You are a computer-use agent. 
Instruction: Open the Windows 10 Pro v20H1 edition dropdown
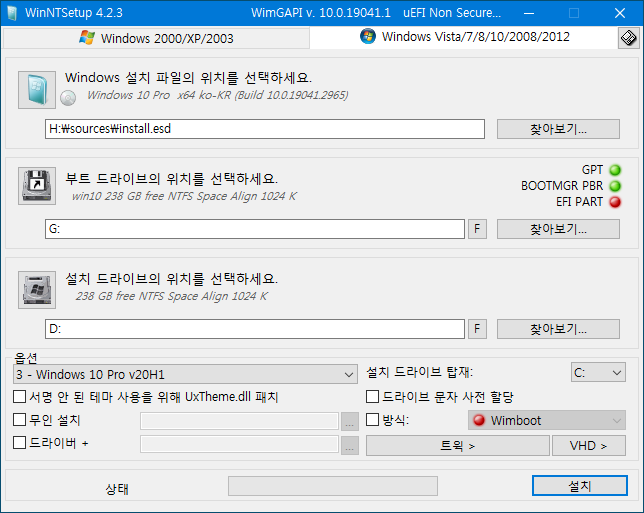[x=185, y=374]
